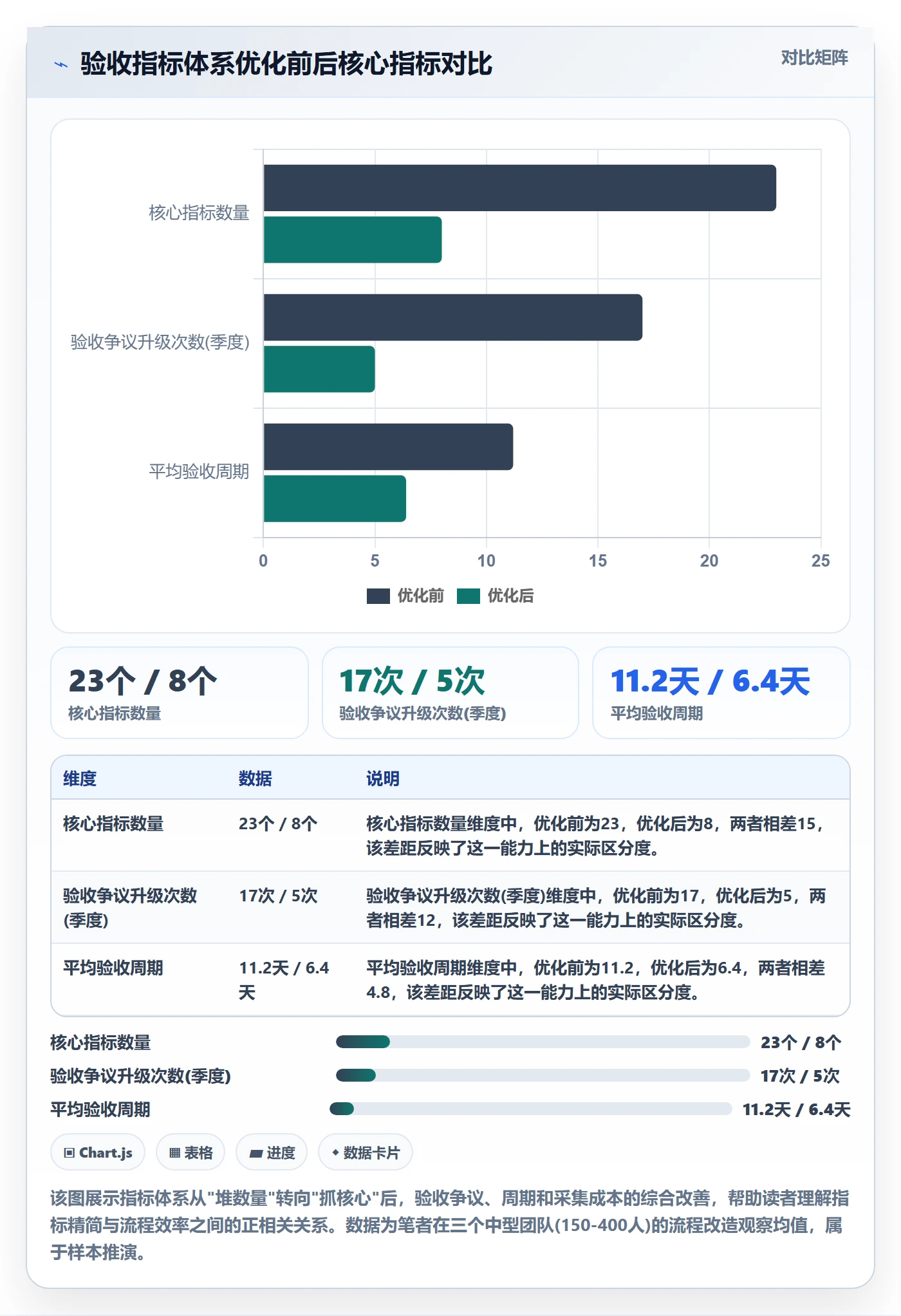Click the 平均验收周期 row name in table

pos(113,968)
